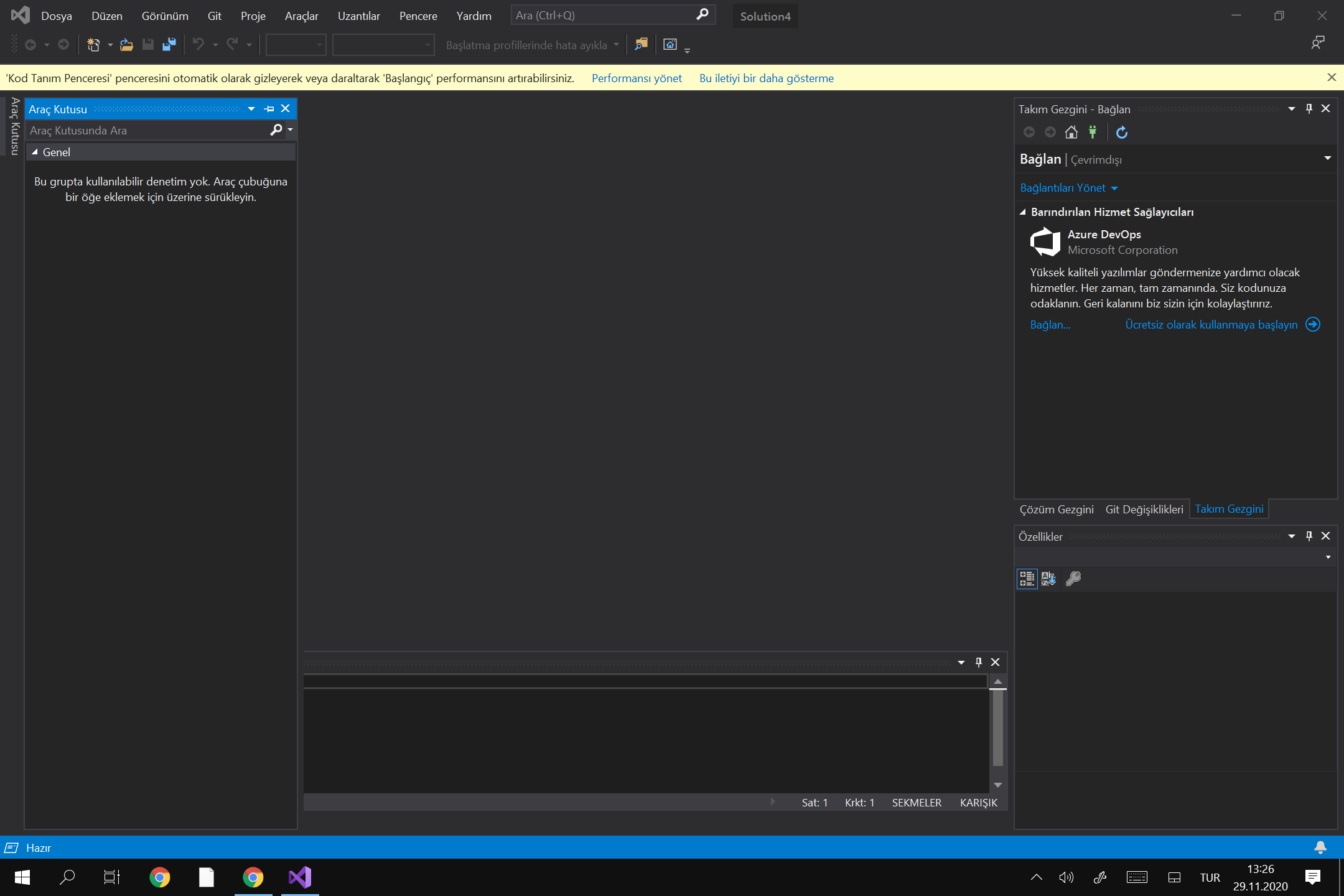Collapse the Genel group in toolbox
Screen dimensions: 1344x896
[35, 152]
